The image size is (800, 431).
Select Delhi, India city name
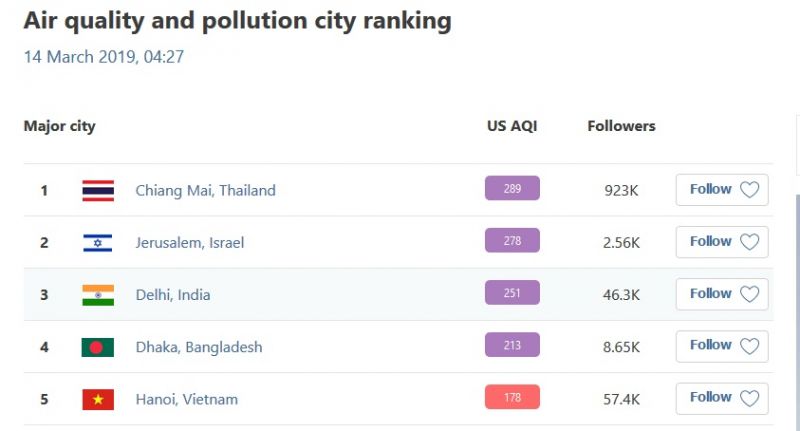173,295
